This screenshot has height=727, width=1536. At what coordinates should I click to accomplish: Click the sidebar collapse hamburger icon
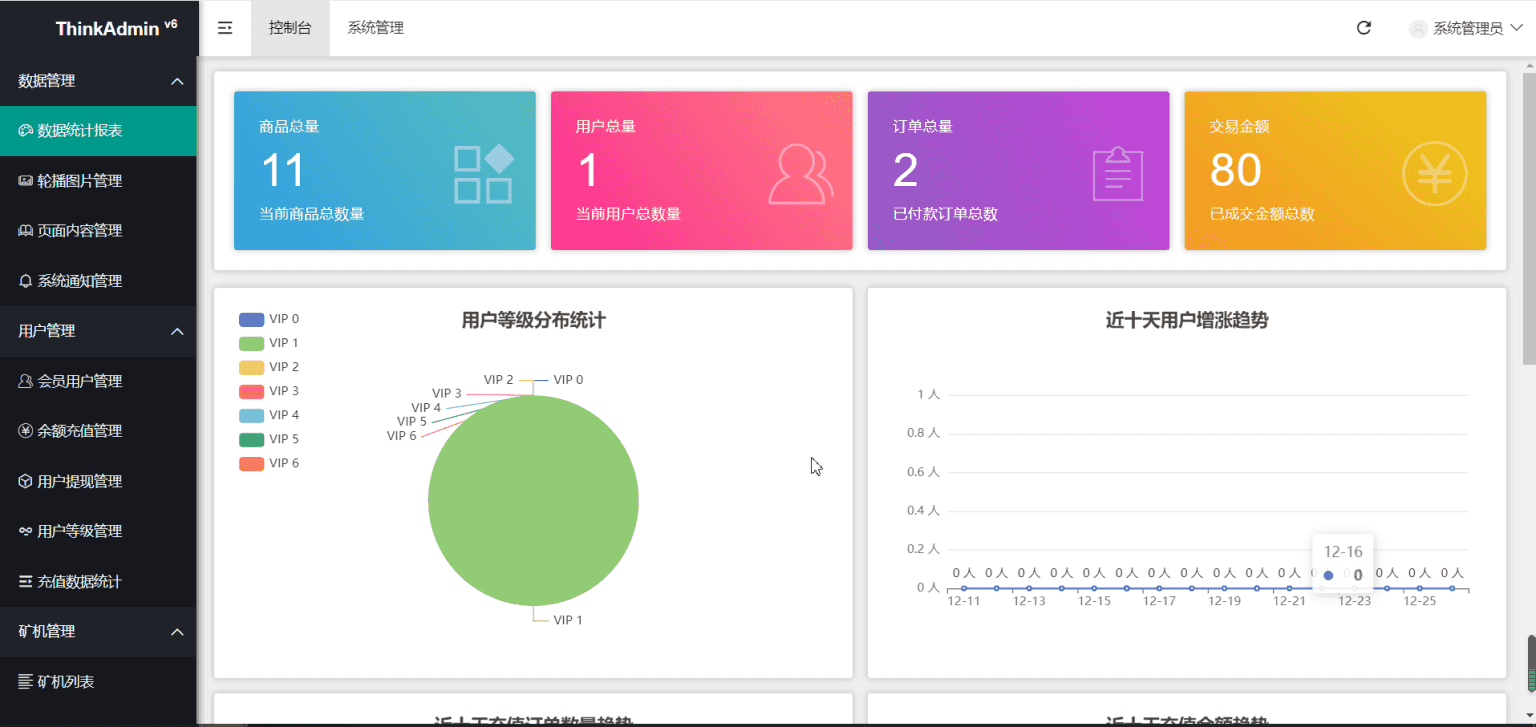point(225,28)
